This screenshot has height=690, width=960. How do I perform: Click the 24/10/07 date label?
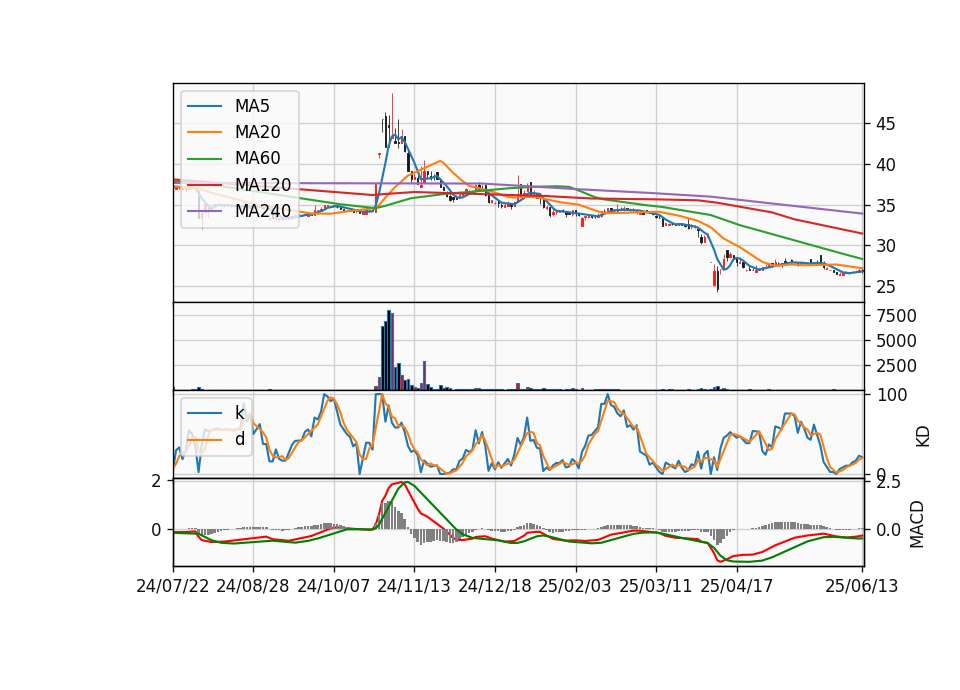click(334, 586)
